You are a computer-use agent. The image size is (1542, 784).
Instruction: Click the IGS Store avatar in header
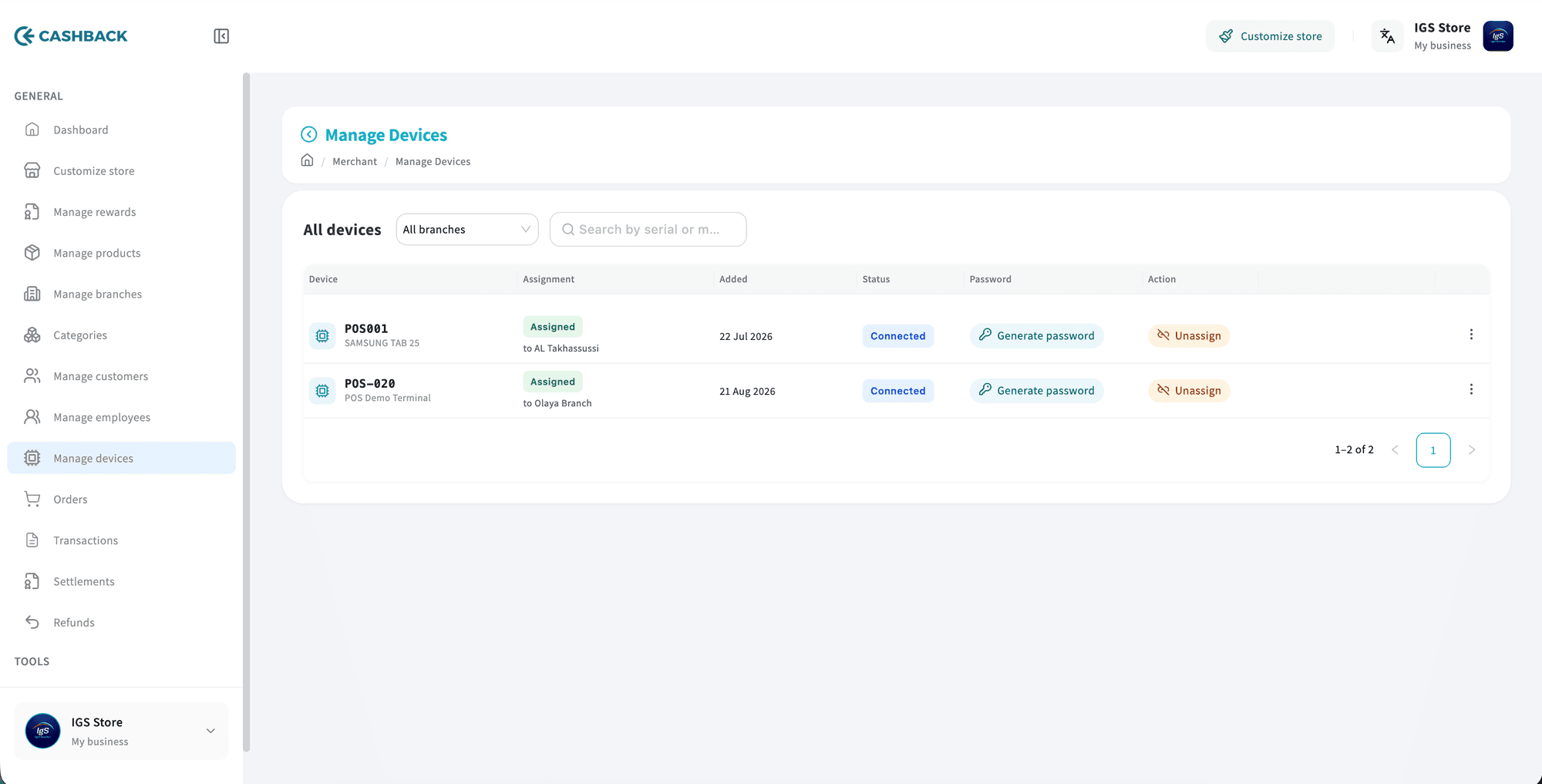coord(1498,36)
